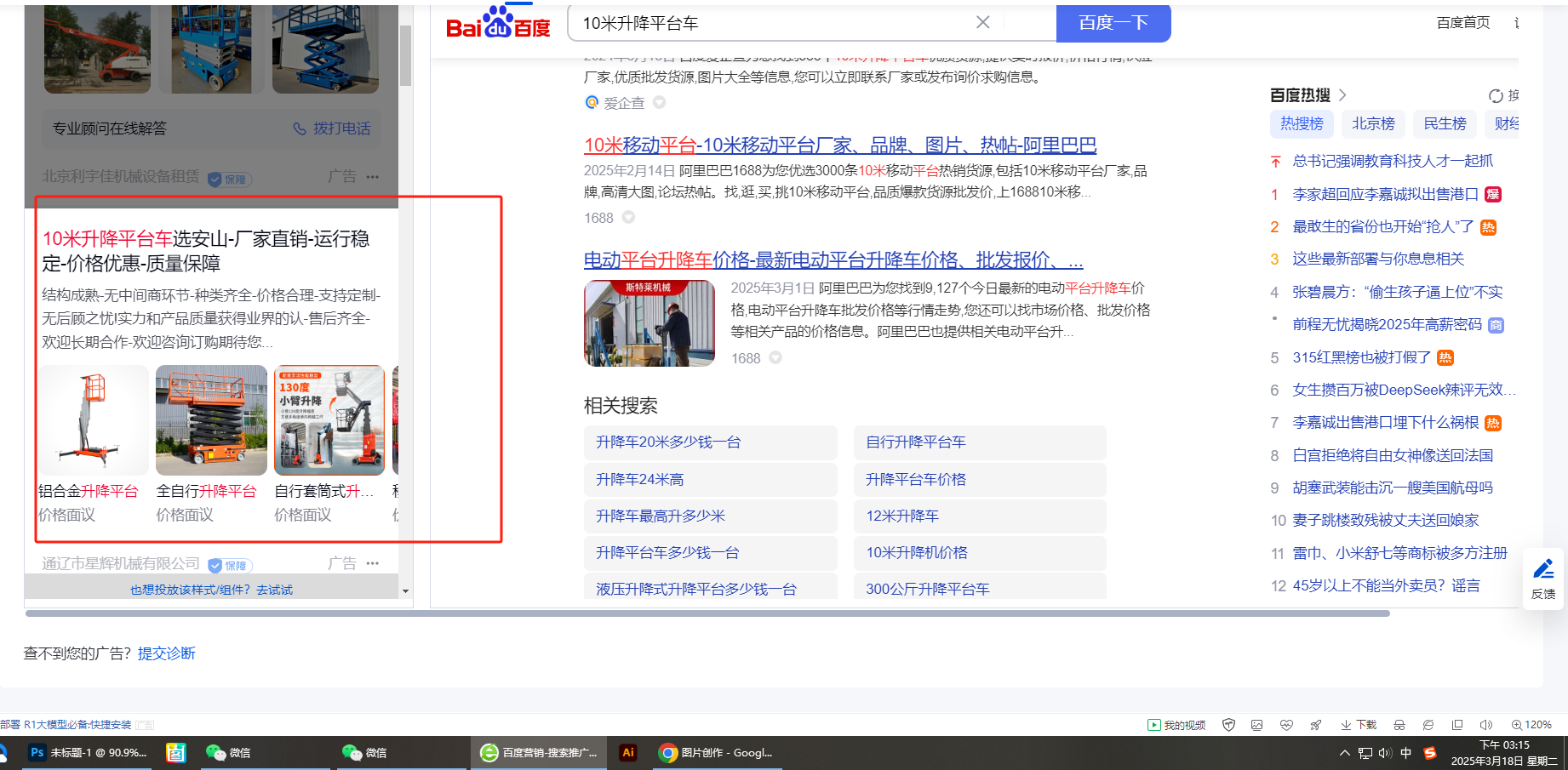
Task: Show hidden system tray icons
Action: point(1344,753)
